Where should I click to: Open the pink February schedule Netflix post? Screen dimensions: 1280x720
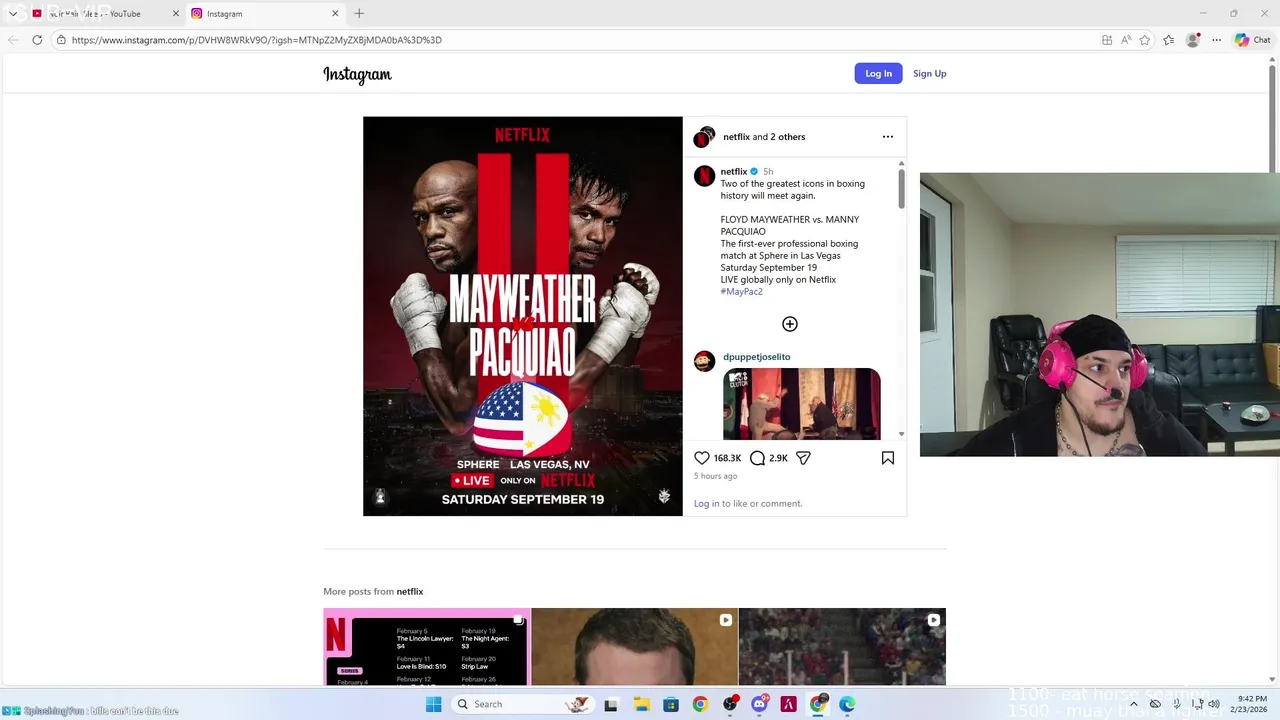[x=426, y=647]
